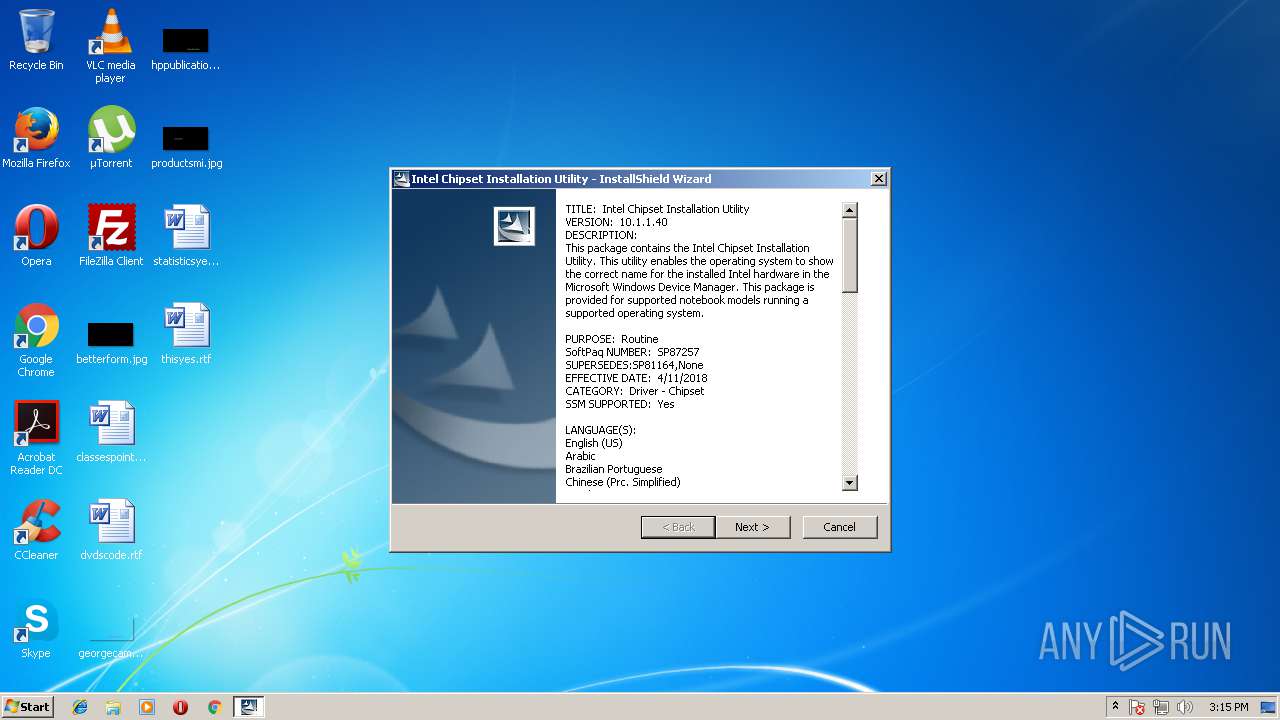
Task: Select dvdscode.rtf document icon
Action: 111,530
